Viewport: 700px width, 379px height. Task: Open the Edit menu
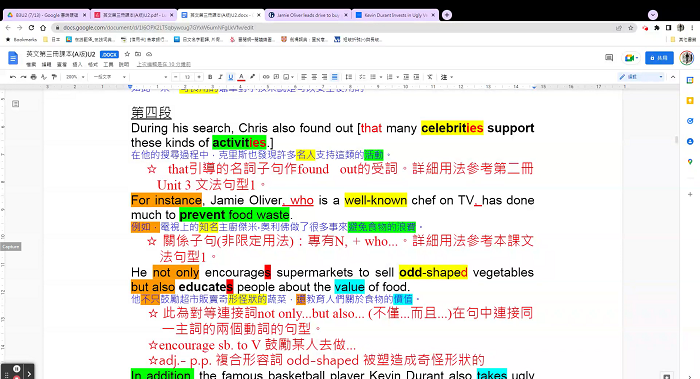pos(46,64)
